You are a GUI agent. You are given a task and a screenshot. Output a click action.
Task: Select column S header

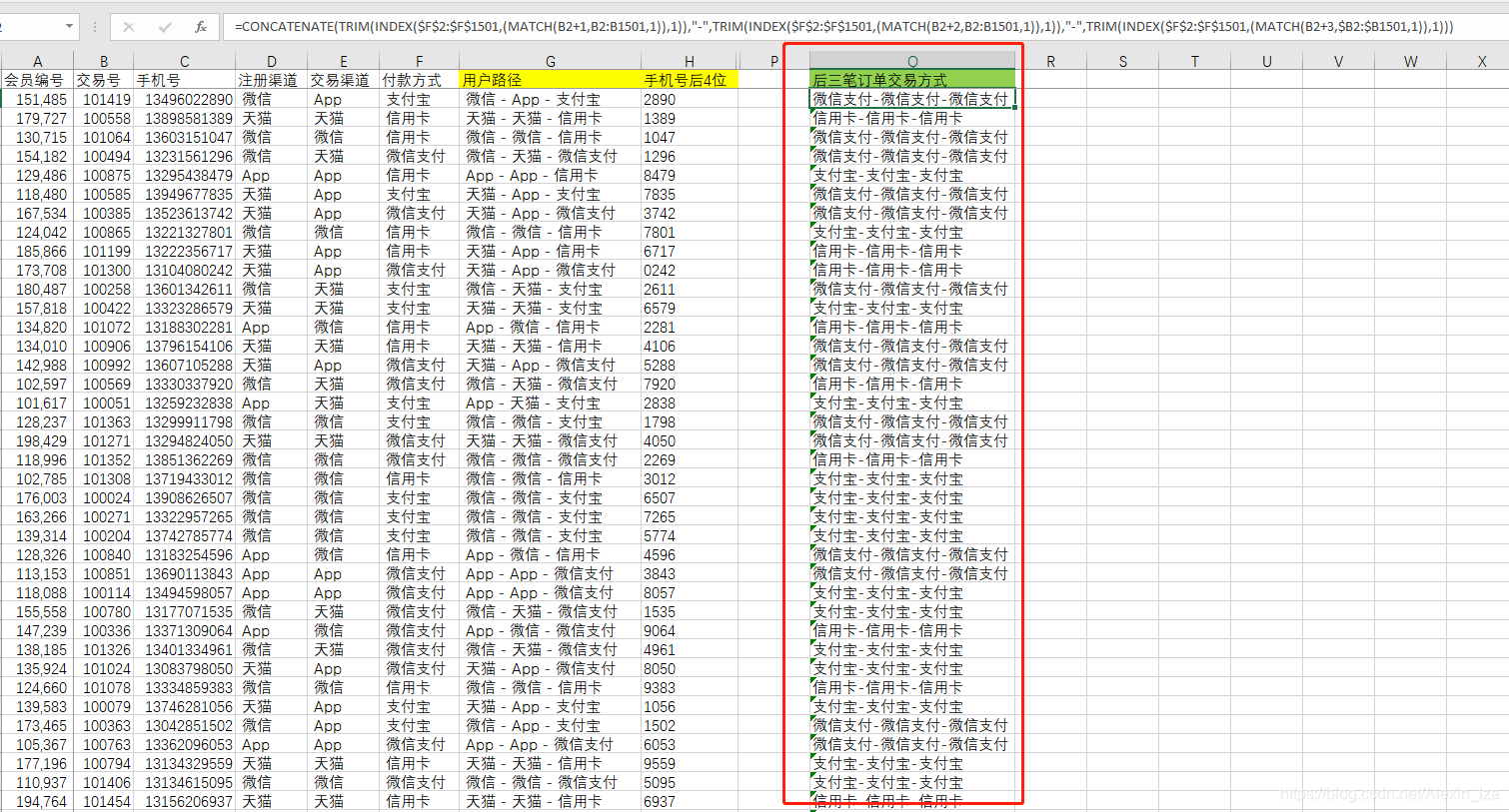1122,61
